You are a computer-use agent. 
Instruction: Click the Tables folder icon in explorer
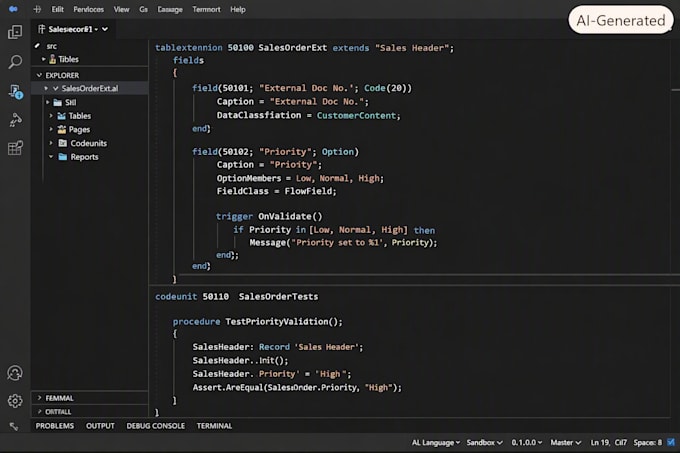coord(62,116)
